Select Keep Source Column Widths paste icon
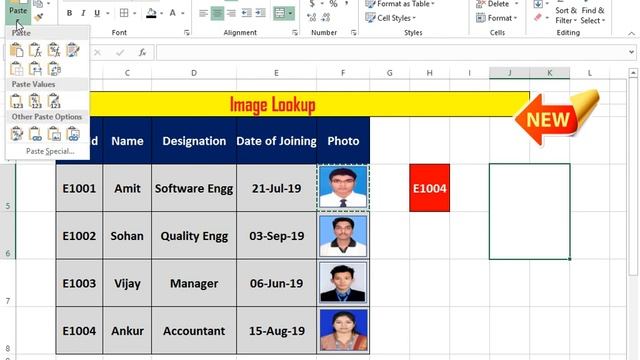 (x=35, y=69)
